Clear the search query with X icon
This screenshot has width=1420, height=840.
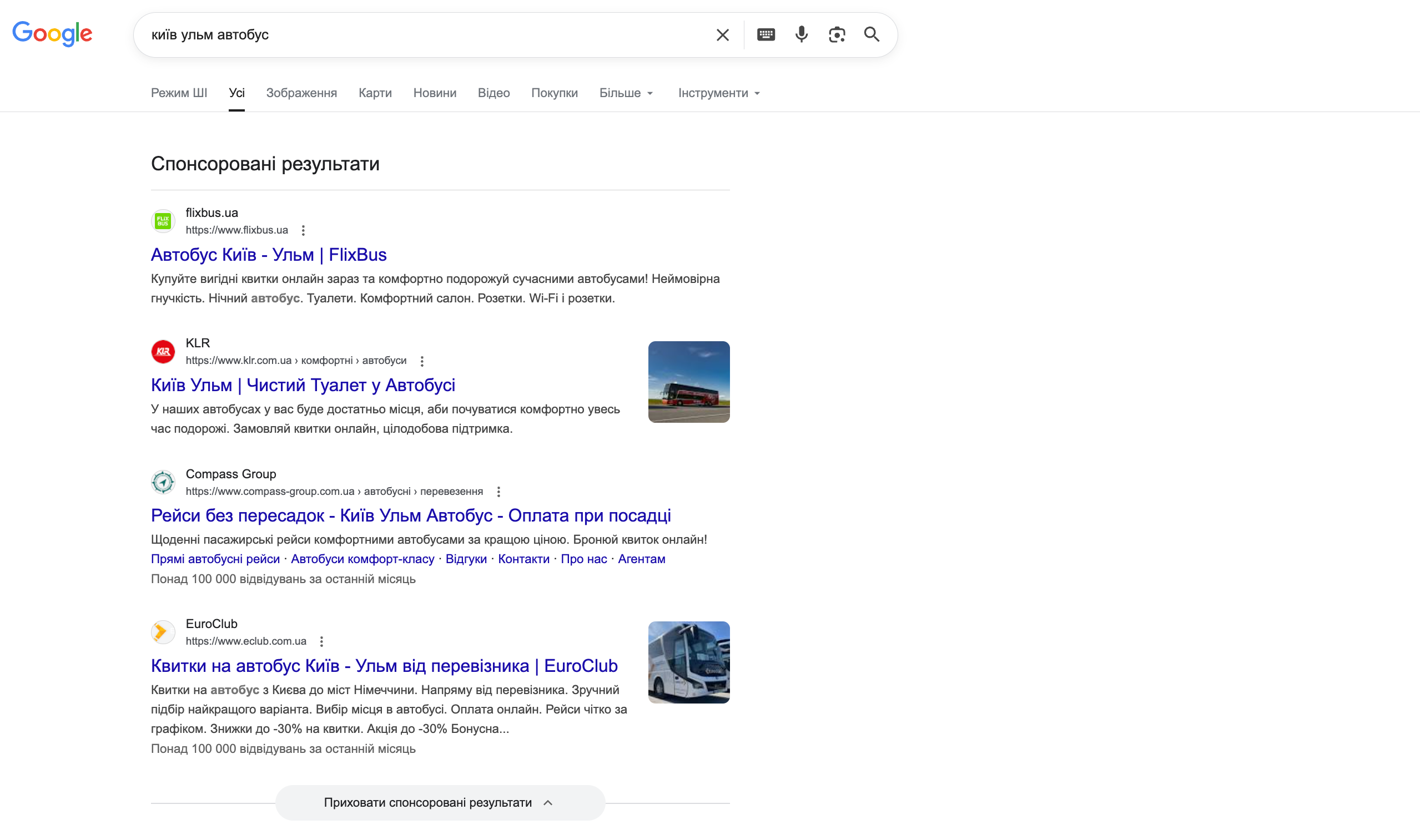(722, 34)
